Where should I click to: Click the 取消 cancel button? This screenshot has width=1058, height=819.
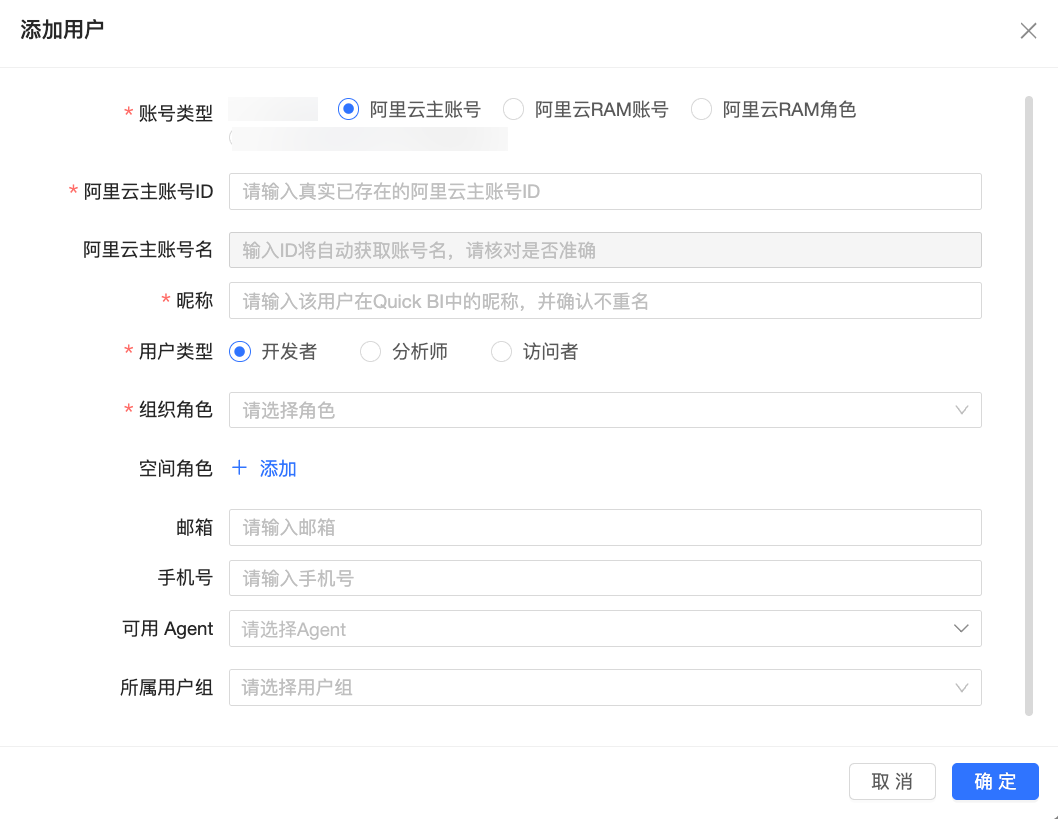pos(892,781)
